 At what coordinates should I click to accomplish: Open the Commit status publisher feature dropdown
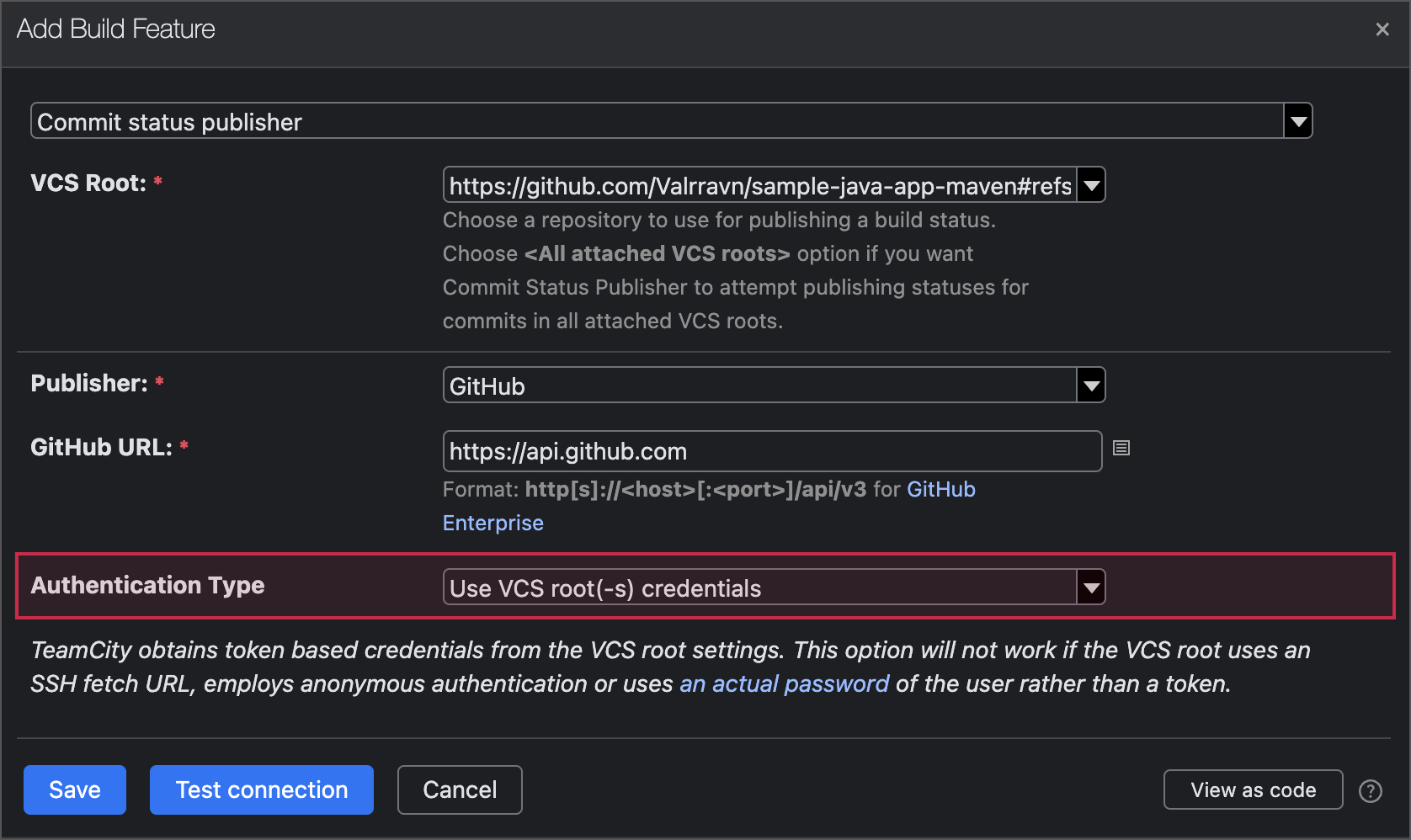(665, 120)
